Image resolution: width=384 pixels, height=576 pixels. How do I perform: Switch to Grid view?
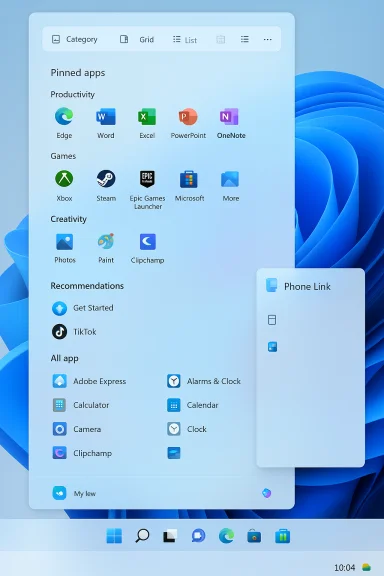pos(137,39)
